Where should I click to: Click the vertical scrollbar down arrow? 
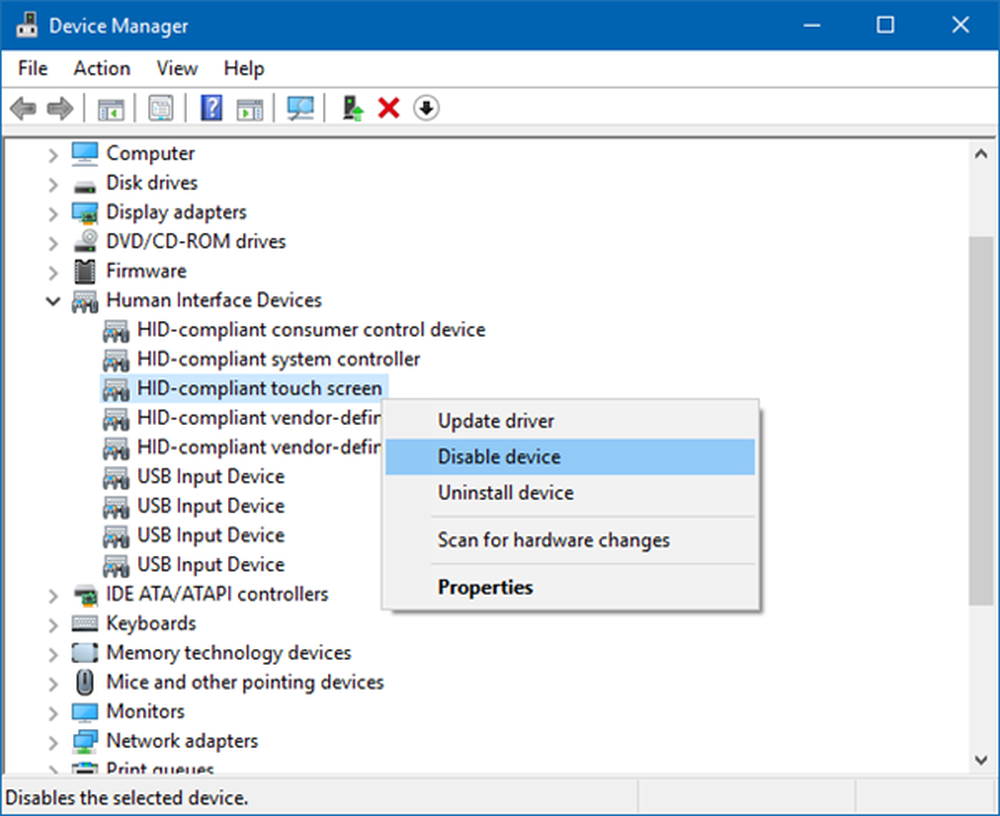pos(981,760)
